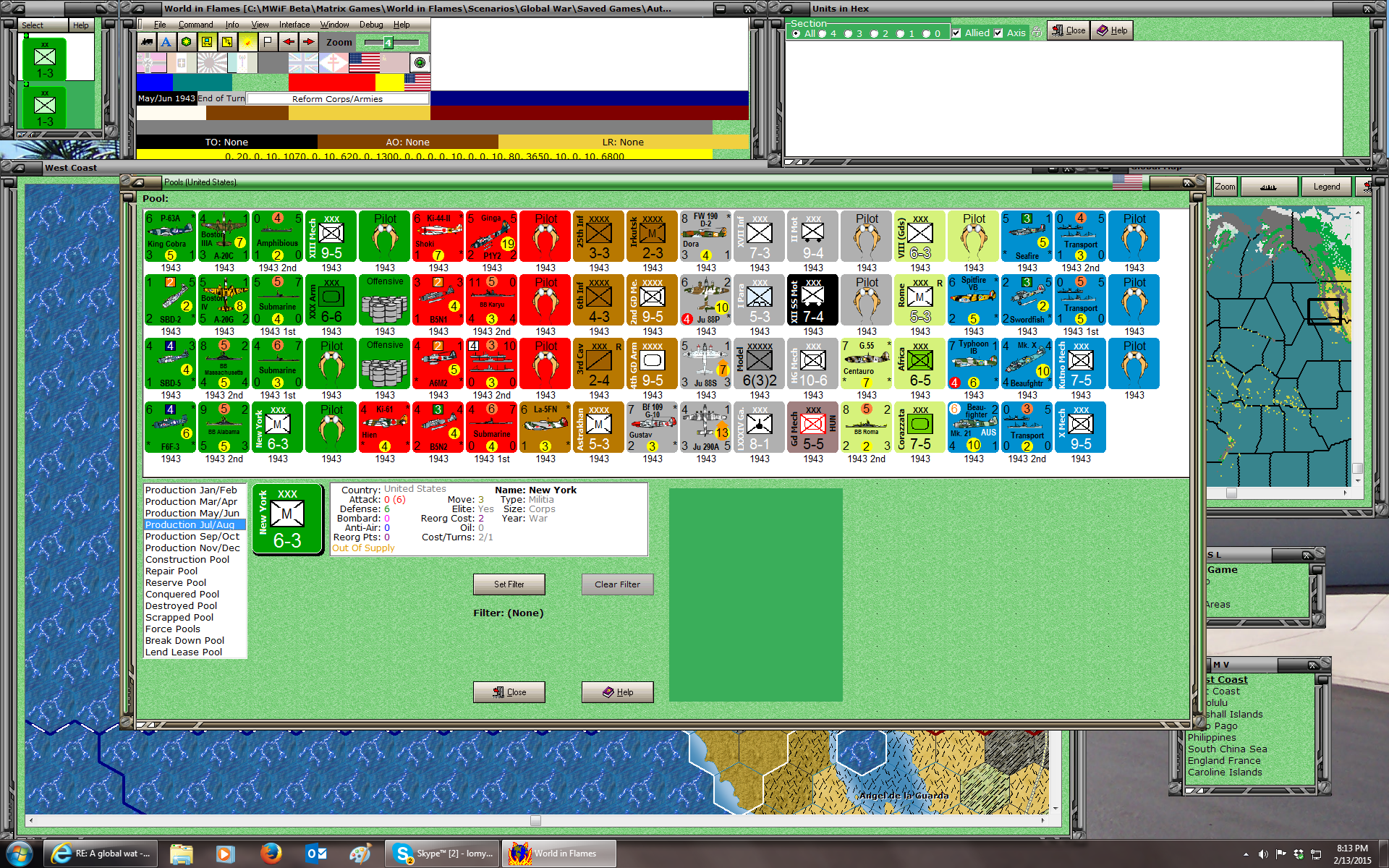Close the Pools dialog with Close button
1389x868 pixels.
tap(509, 692)
